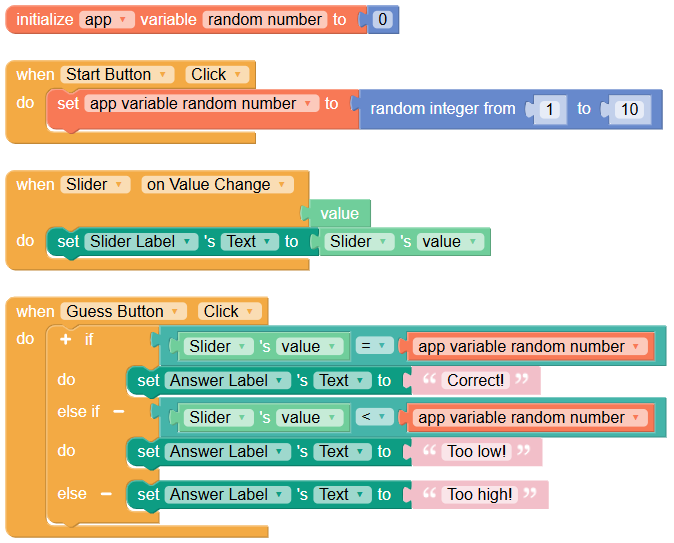Open the Click event dropdown for Guess Button
The width and height of the screenshot is (674, 543).
(230, 311)
